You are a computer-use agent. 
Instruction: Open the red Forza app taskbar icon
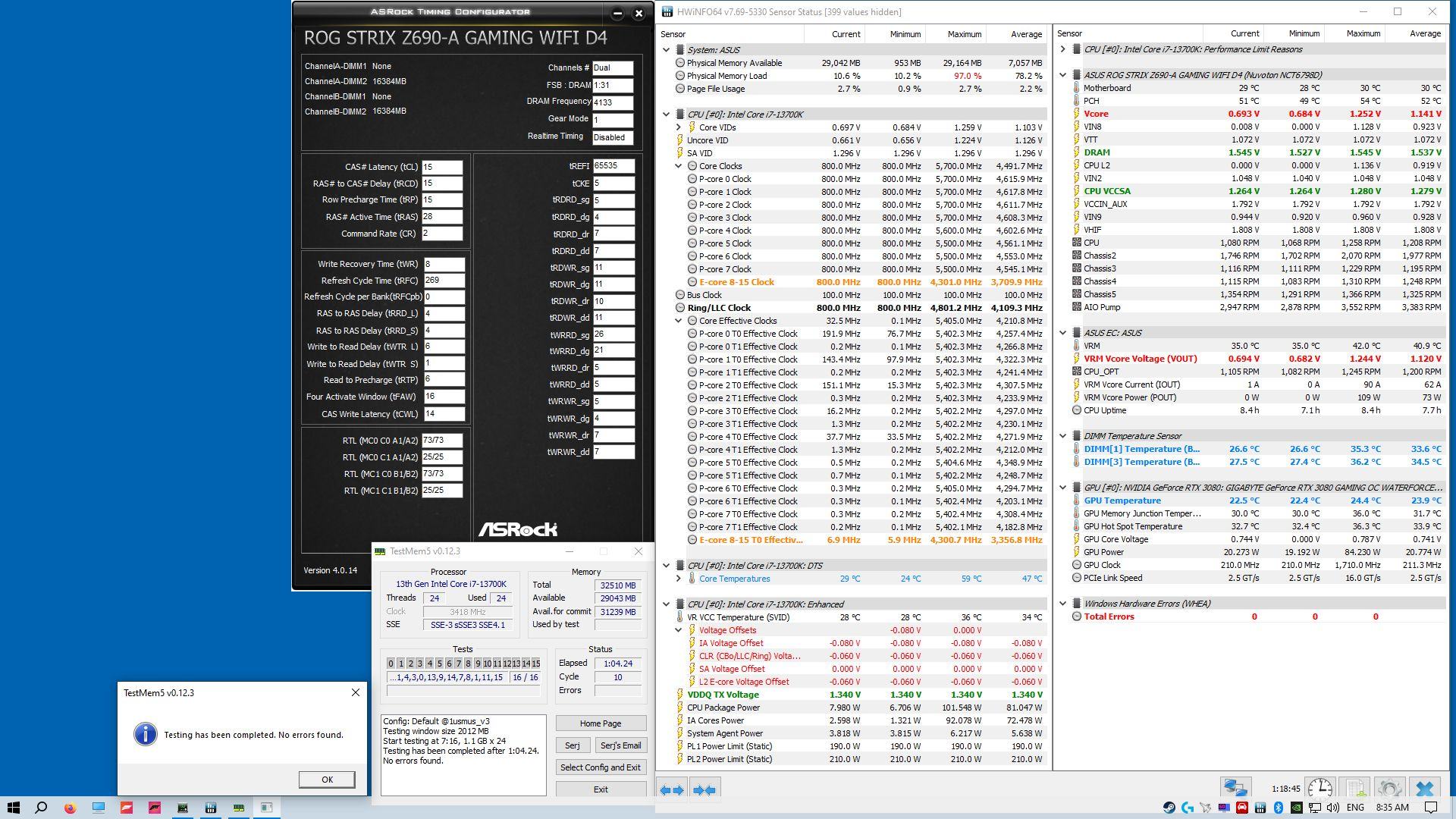click(x=127, y=808)
